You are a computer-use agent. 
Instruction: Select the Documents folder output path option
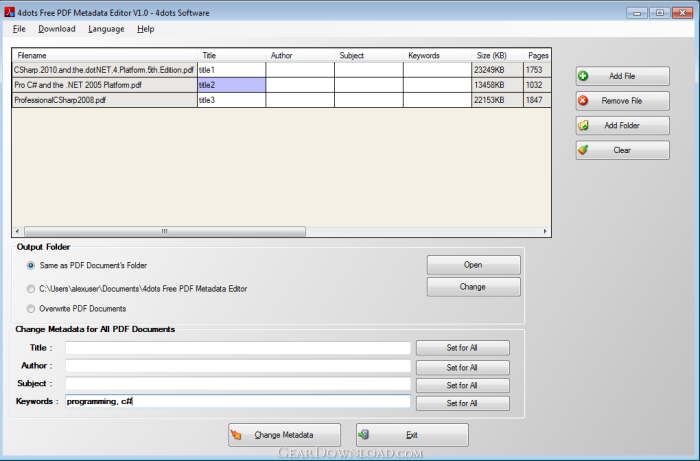[x=31, y=289]
